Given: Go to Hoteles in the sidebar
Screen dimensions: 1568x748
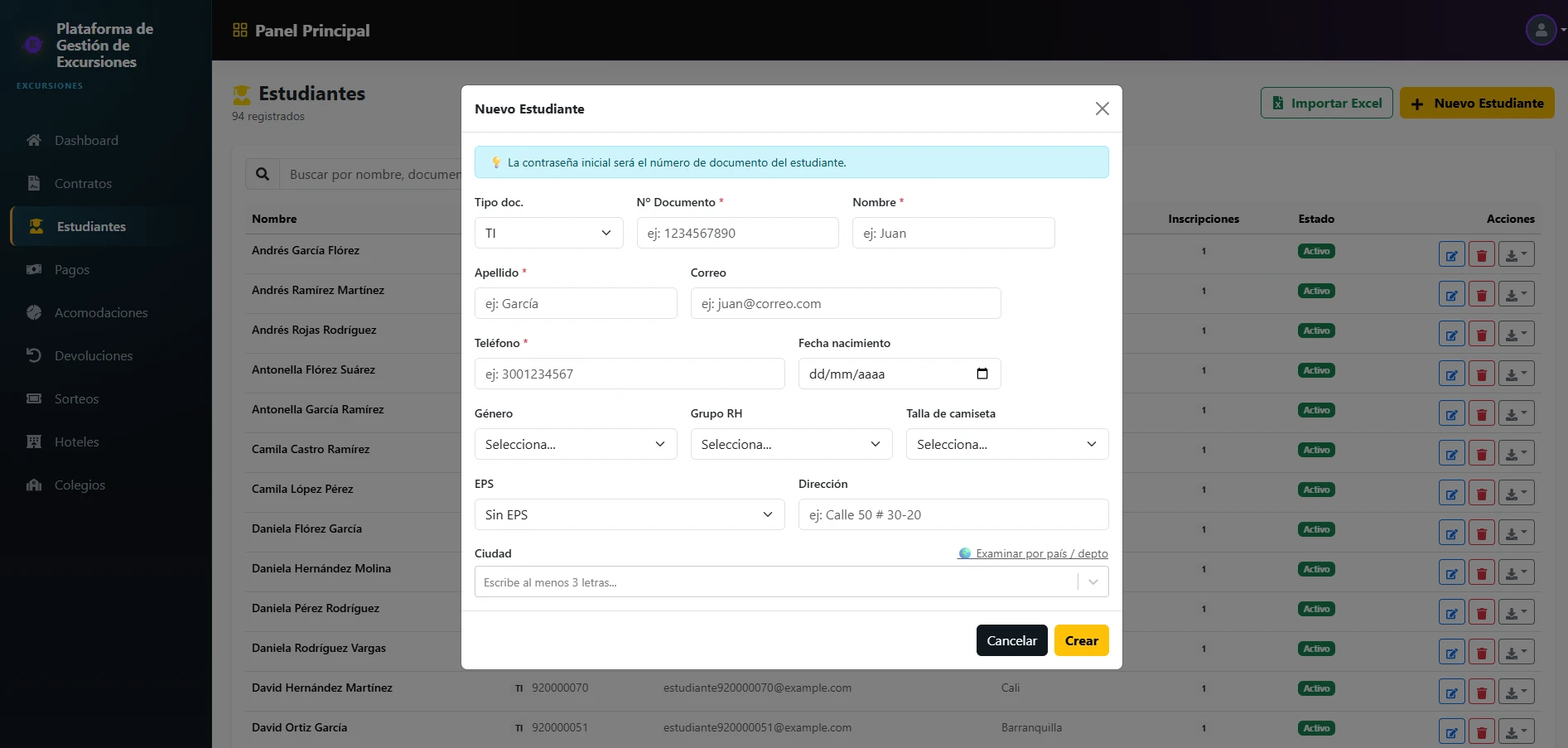Looking at the screenshot, I should coord(76,442).
